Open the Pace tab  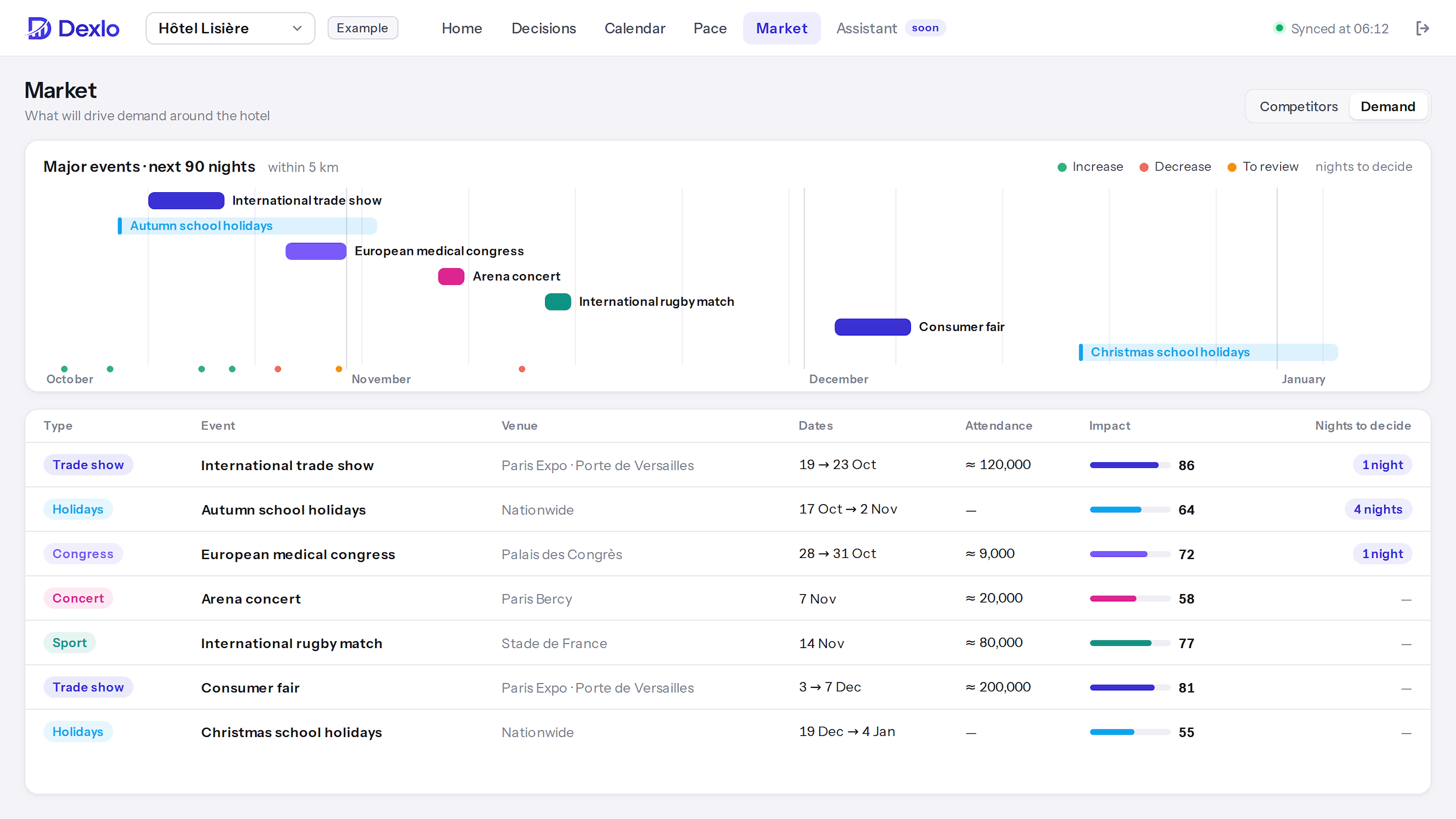[x=710, y=28]
